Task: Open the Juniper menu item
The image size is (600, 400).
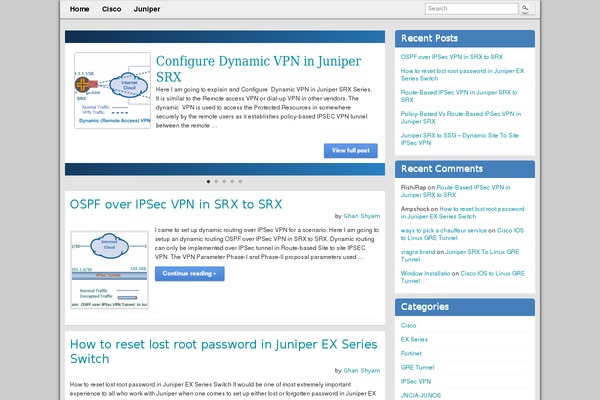Action: tap(147, 9)
